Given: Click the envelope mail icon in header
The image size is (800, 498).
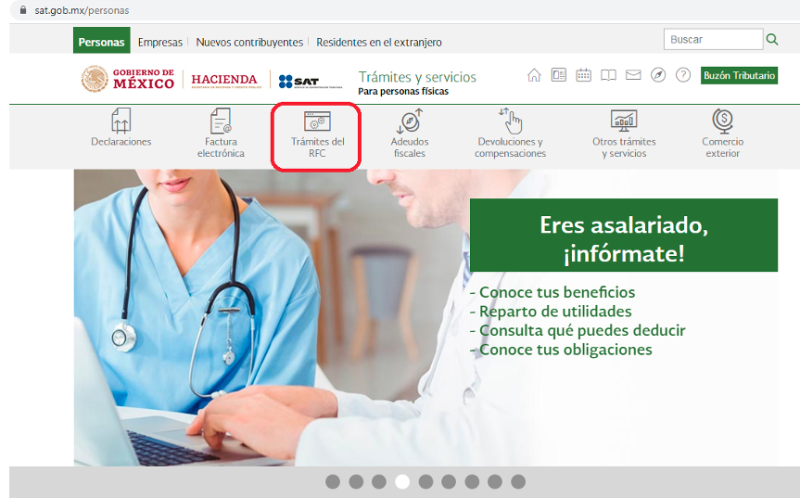Looking at the screenshot, I should (633, 76).
